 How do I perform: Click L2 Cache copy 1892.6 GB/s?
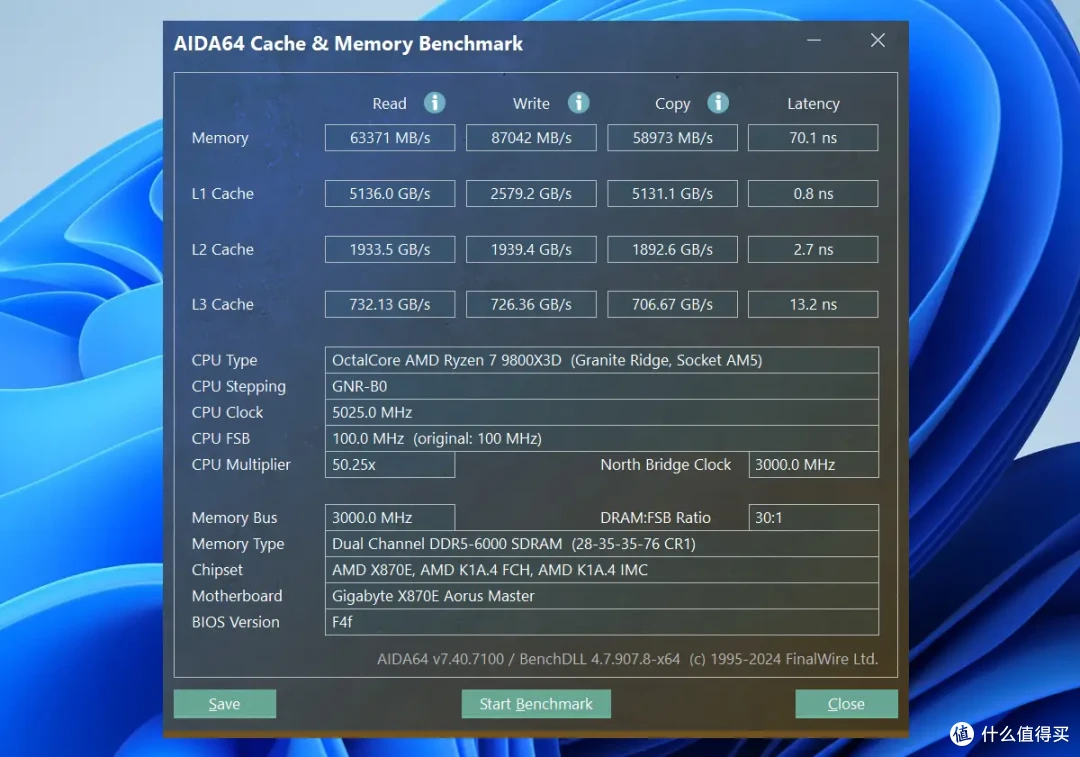tap(672, 249)
